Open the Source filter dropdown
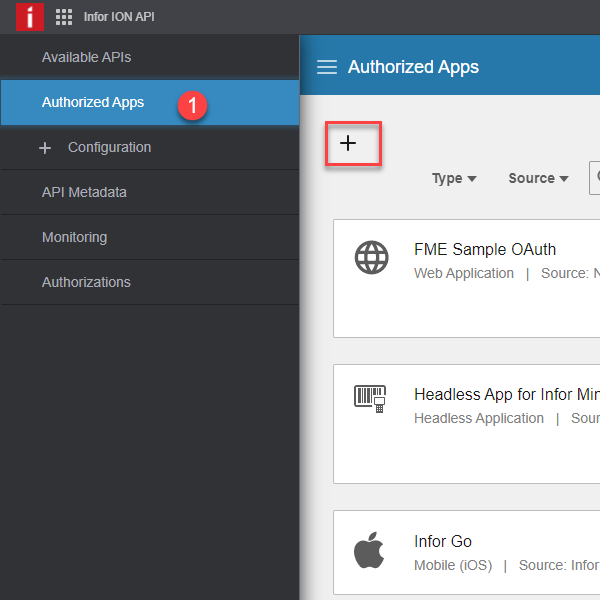600x600 pixels. point(538,178)
